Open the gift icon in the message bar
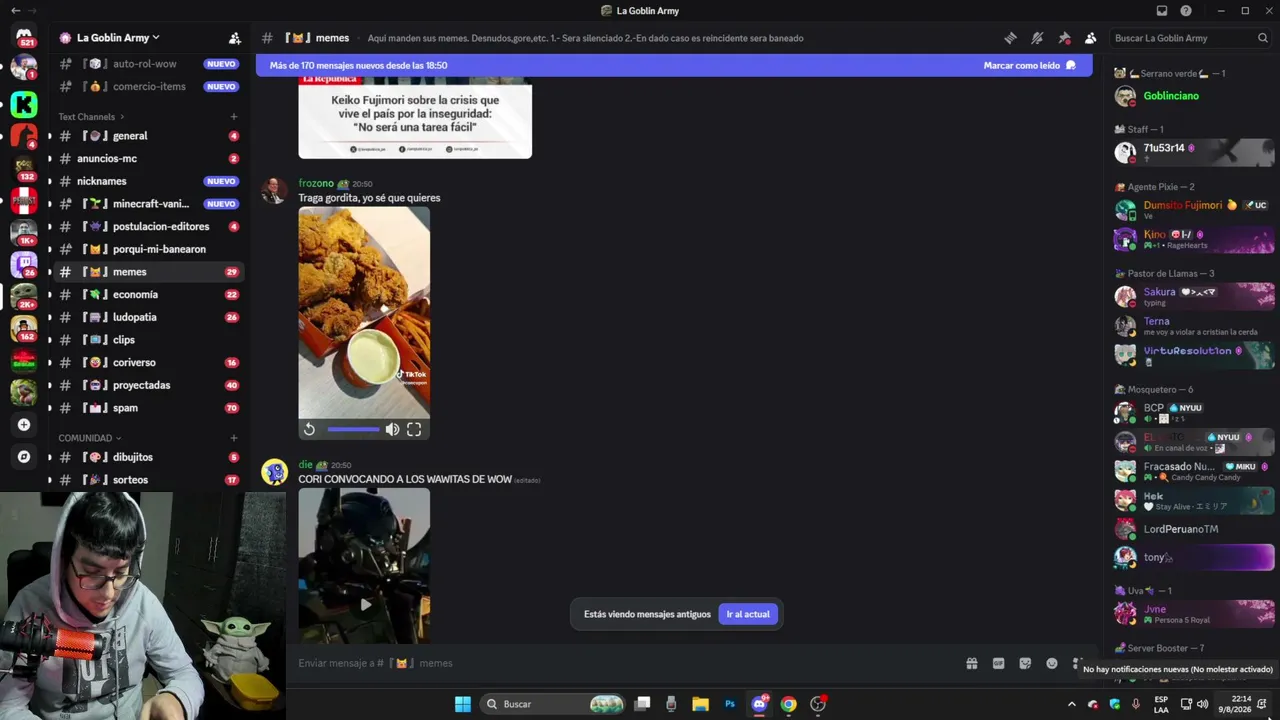The image size is (1280, 720). tap(971, 663)
